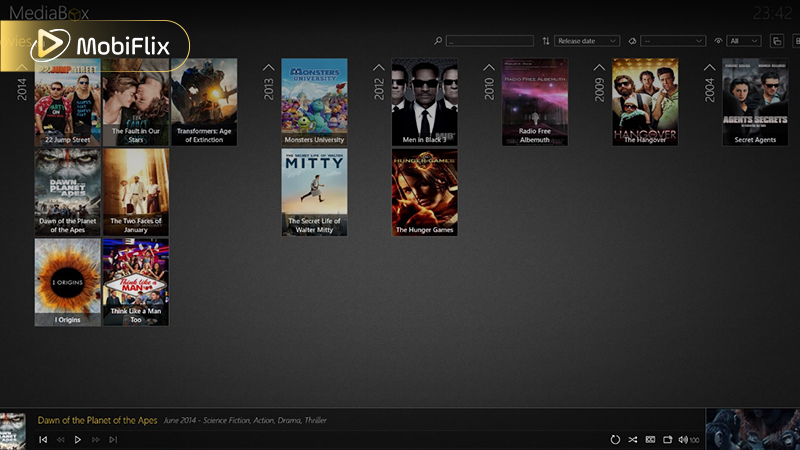This screenshot has height=450, width=800.
Task: Select Think Like a Man Too poster
Action: pos(136,282)
